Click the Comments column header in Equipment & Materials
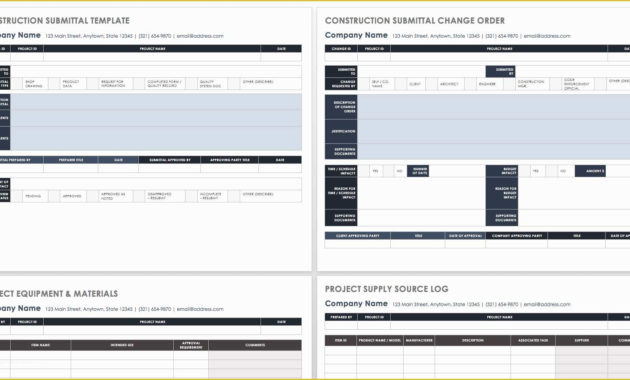The image size is (630, 380). click(255, 345)
